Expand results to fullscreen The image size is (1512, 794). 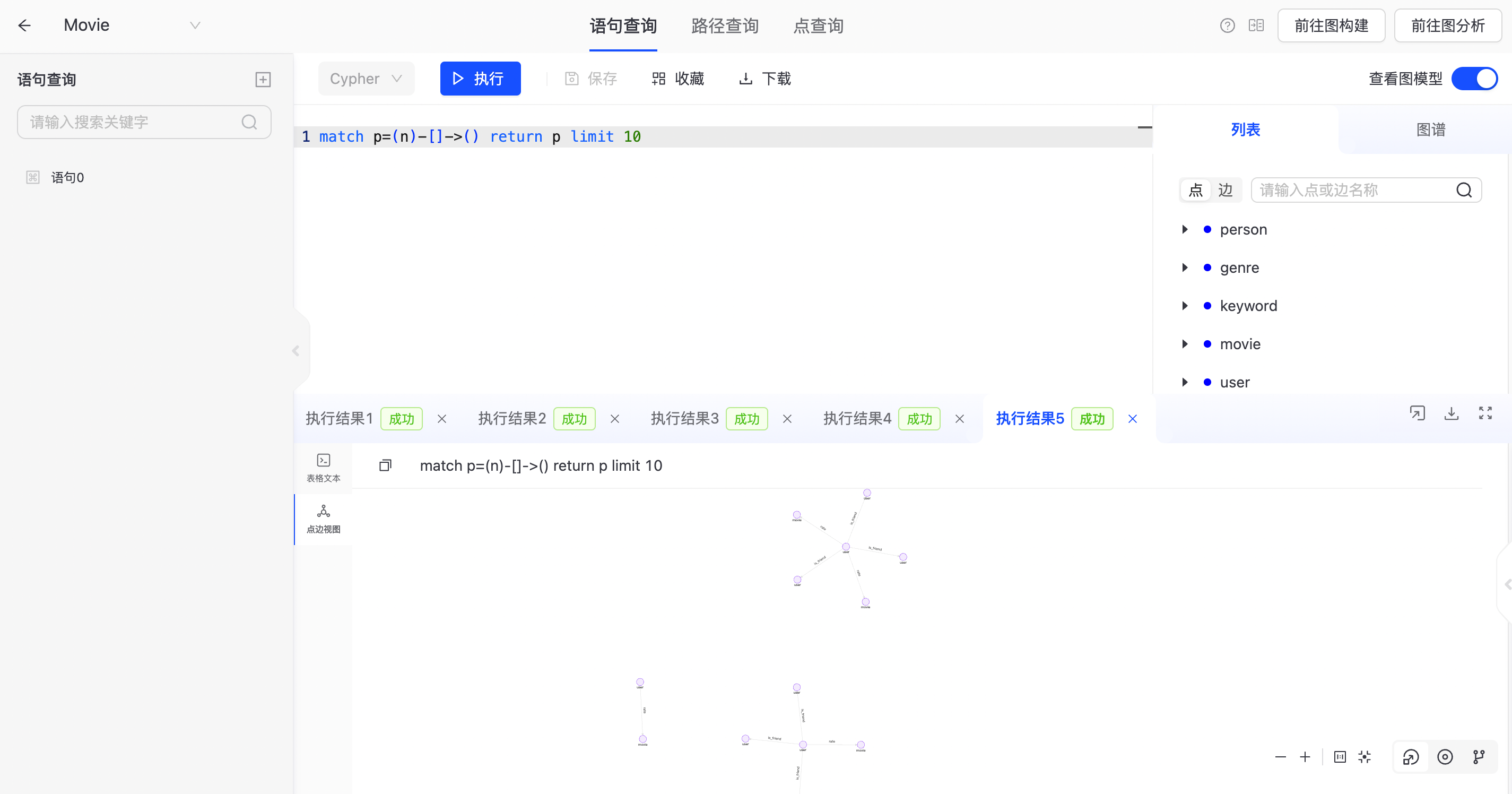(1485, 413)
